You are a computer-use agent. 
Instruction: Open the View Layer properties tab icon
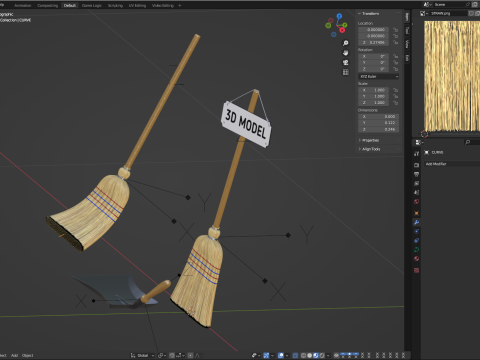(416, 183)
